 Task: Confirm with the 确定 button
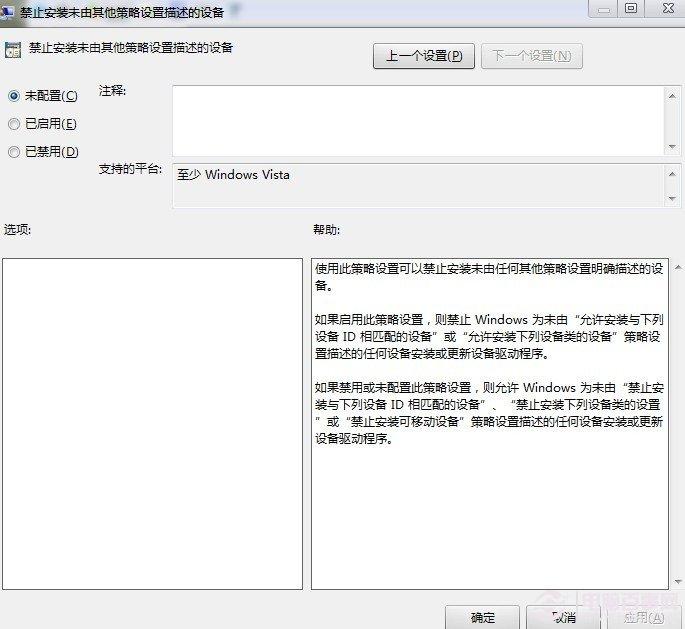tap(482, 617)
